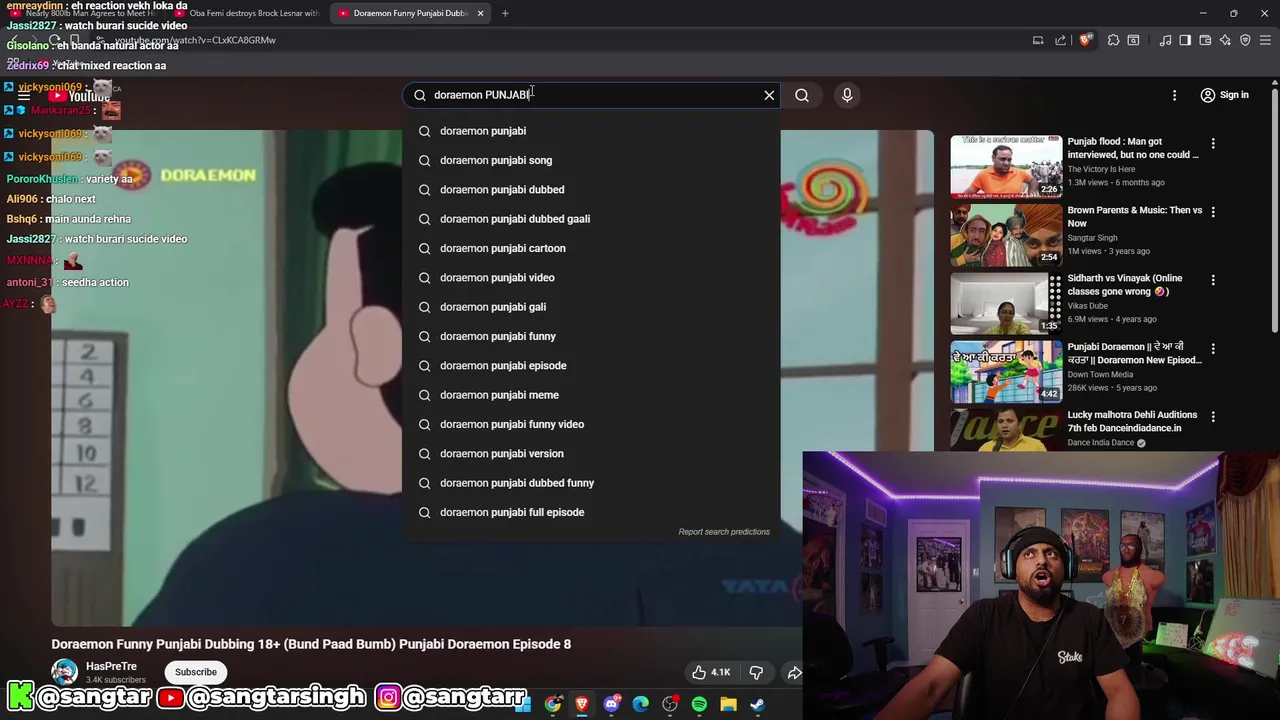Pick 'doraemon punjabi episode' from suggestions

tap(591, 366)
